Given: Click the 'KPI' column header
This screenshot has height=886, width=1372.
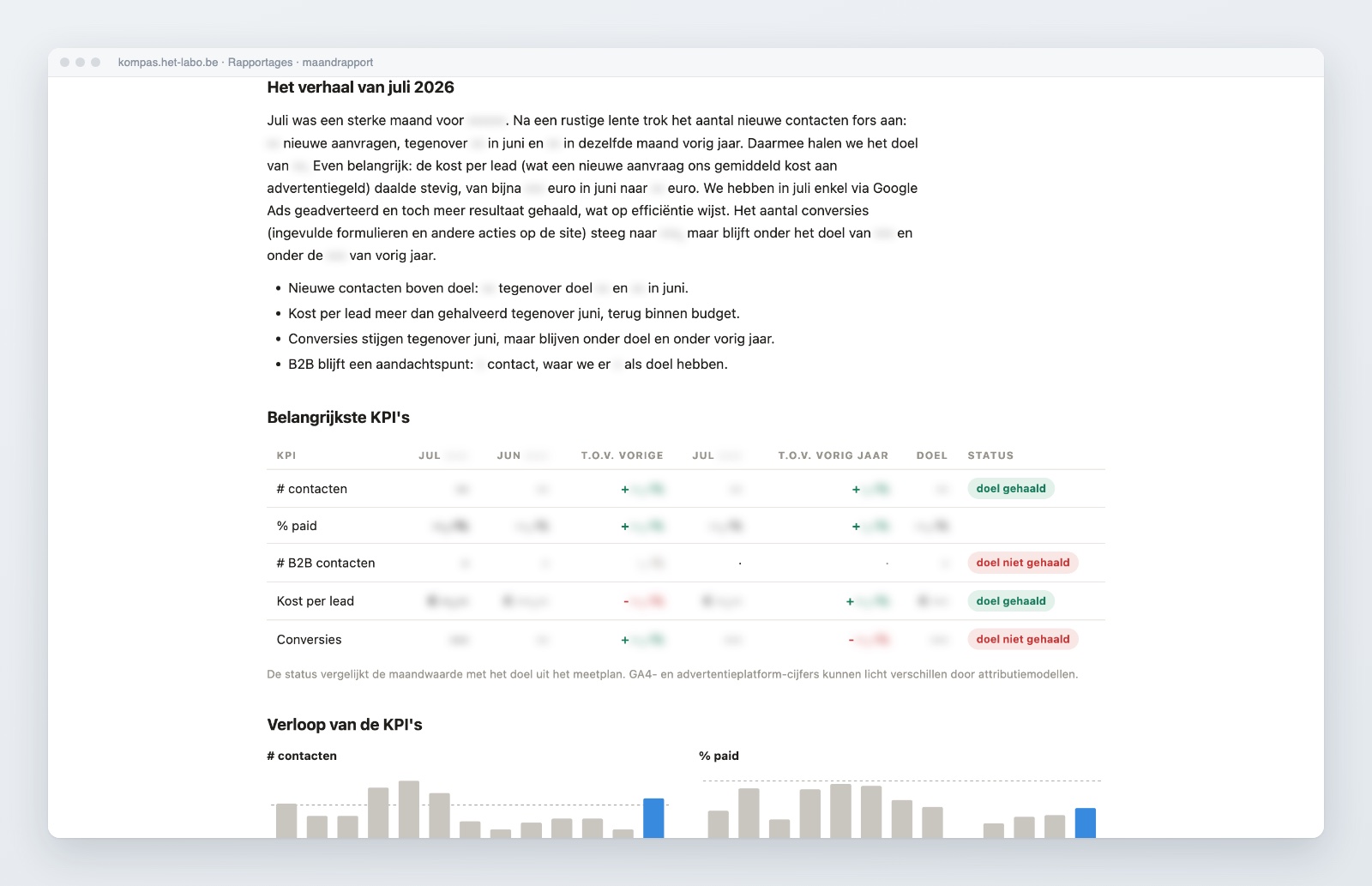Looking at the screenshot, I should tap(286, 455).
